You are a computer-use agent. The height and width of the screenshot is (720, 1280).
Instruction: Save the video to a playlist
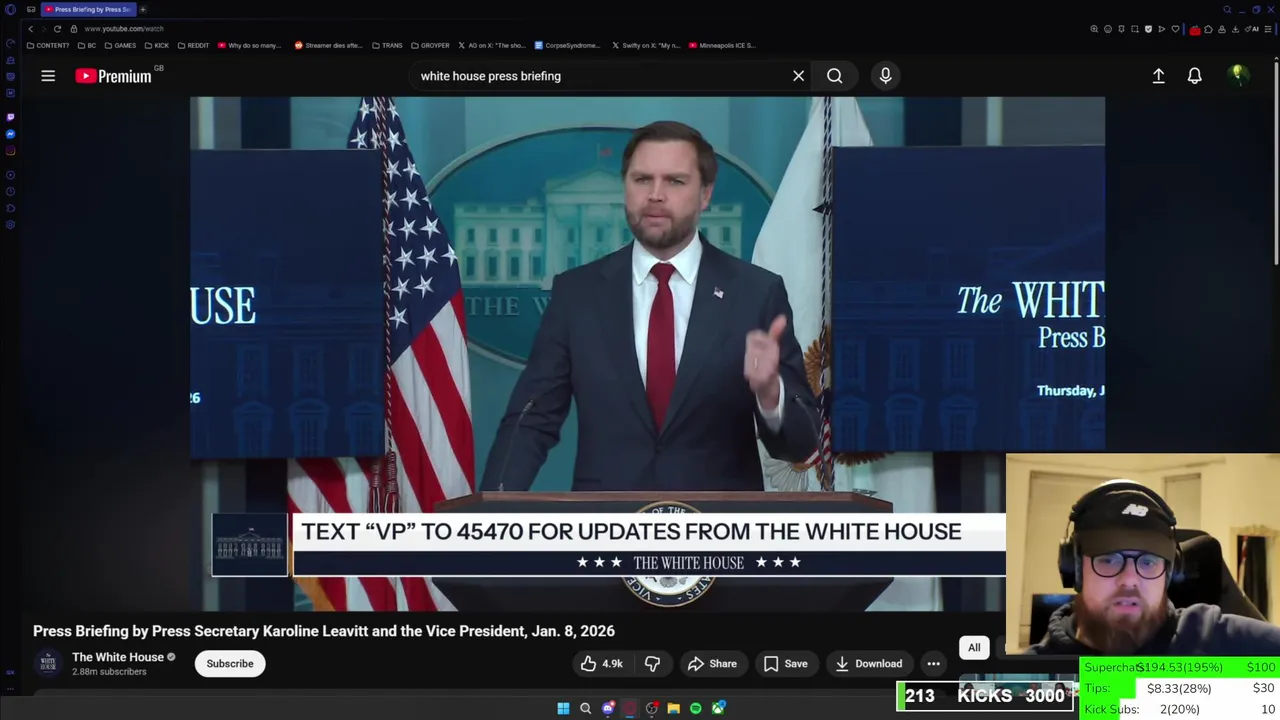point(785,663)
